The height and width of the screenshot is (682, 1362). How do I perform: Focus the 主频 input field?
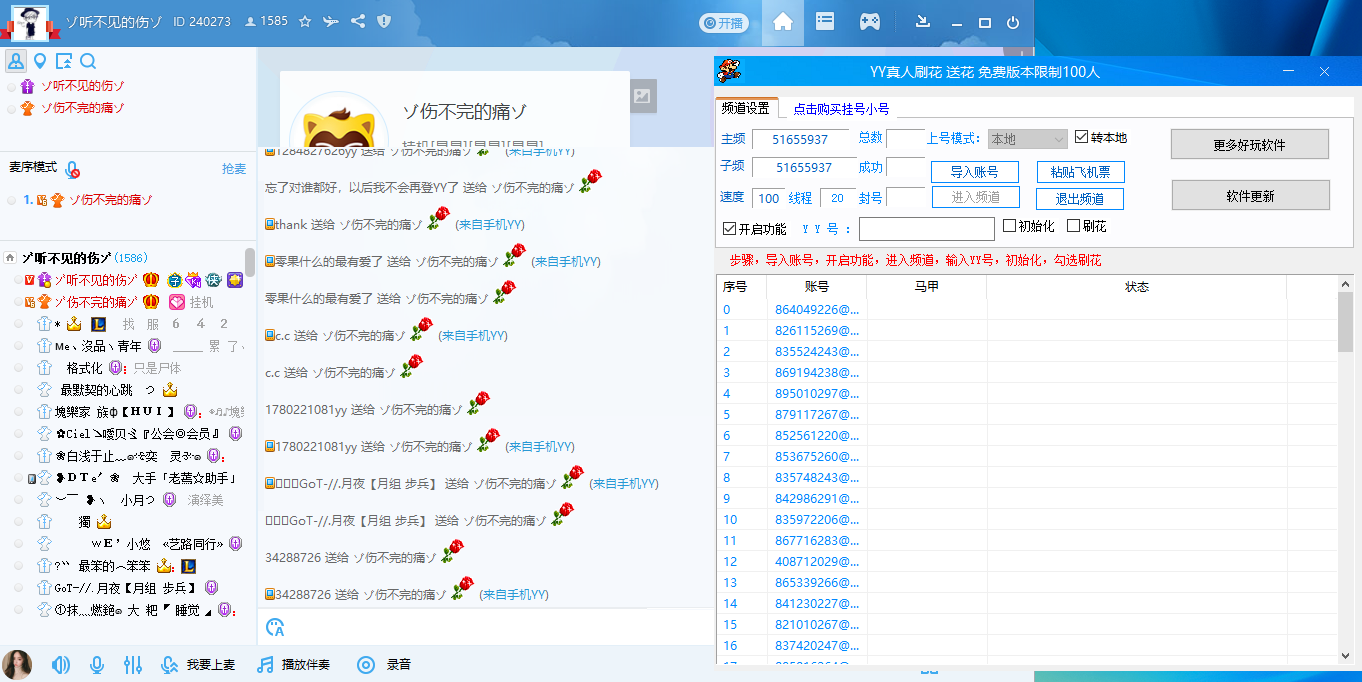tap(800, 140)
